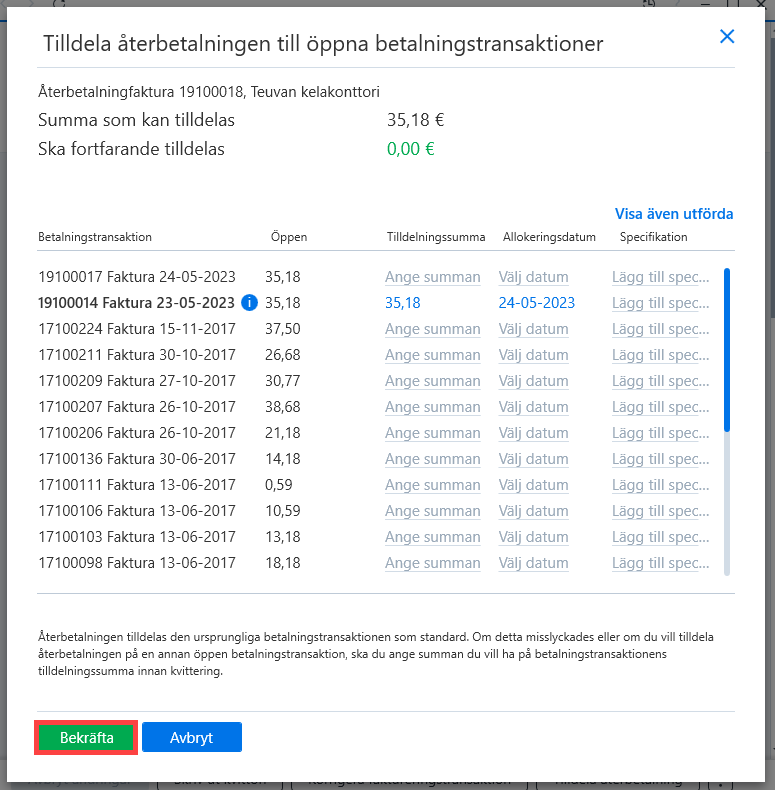The image size is (775, 790).
Task: Enter amount for invoice 17100098
Action: (x=432, y=563)
